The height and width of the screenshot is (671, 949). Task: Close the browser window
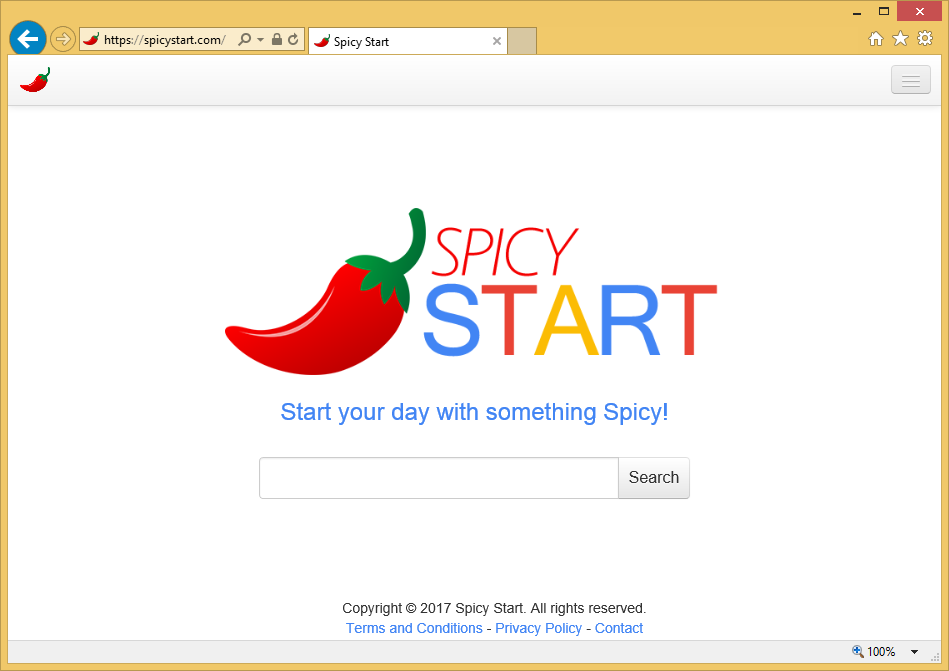919,11
